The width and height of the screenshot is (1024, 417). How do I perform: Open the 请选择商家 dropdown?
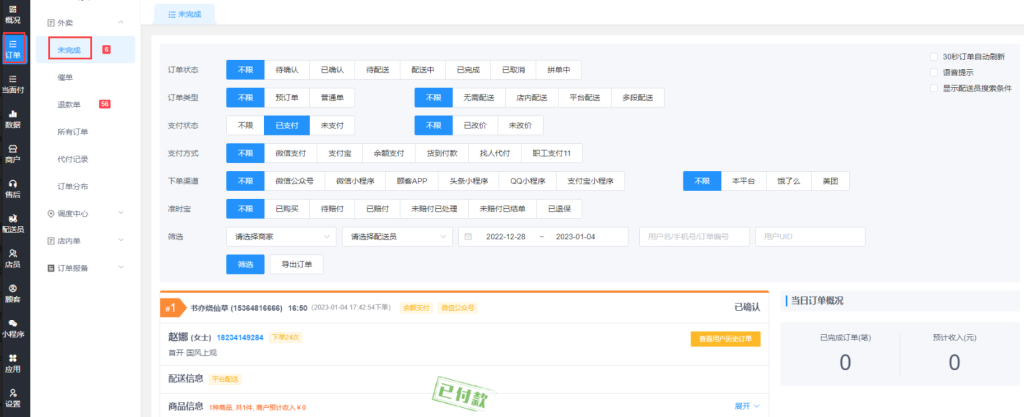click(x=281, y=237)
